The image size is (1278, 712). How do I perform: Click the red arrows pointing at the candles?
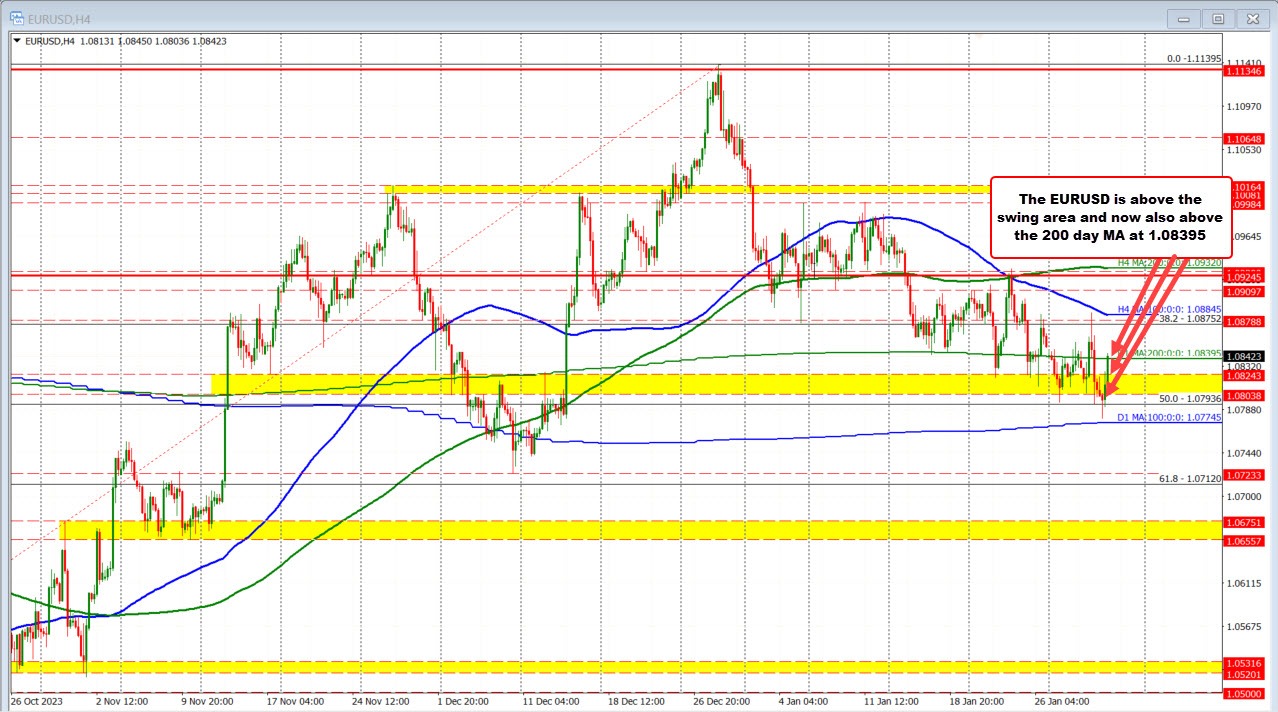(1145, 320)
